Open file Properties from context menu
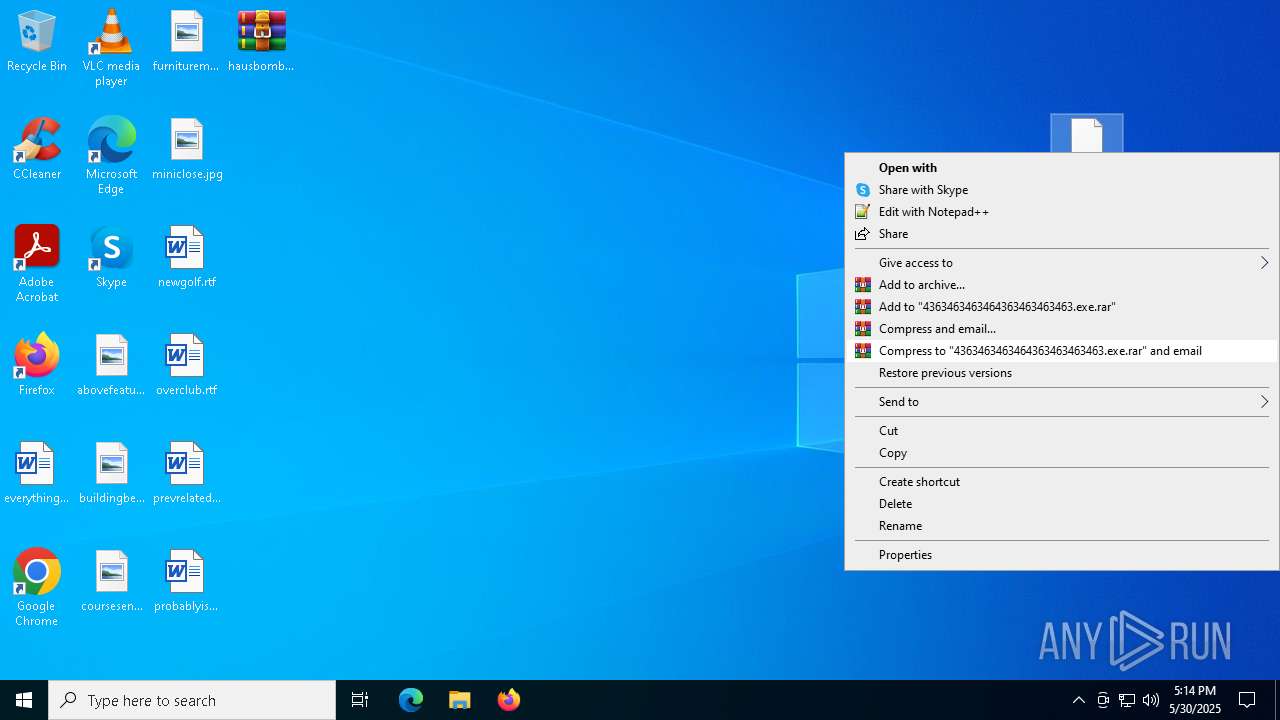 (1062, 555)
